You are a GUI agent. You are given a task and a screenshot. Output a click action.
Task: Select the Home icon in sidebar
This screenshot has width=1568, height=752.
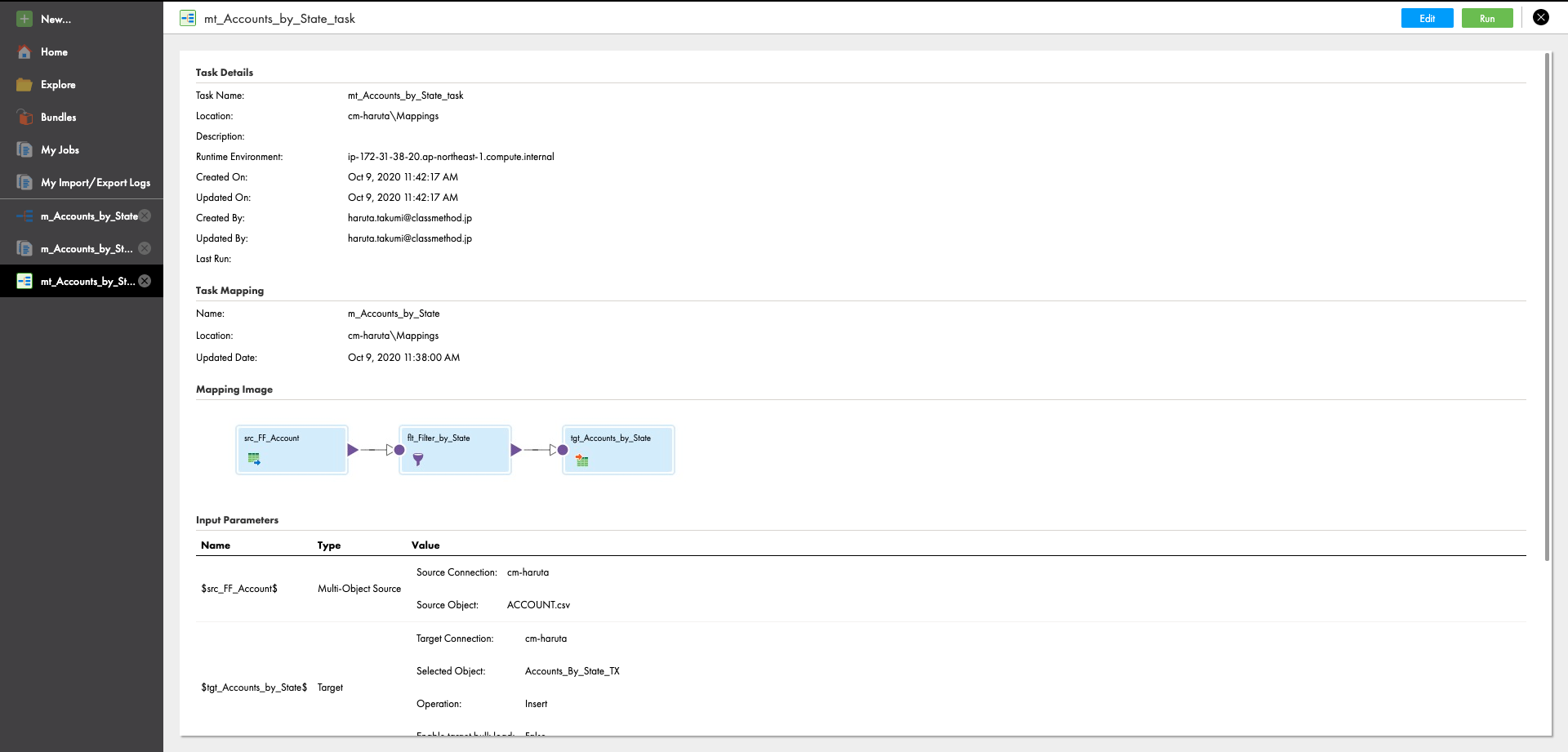tap(24, 51)
